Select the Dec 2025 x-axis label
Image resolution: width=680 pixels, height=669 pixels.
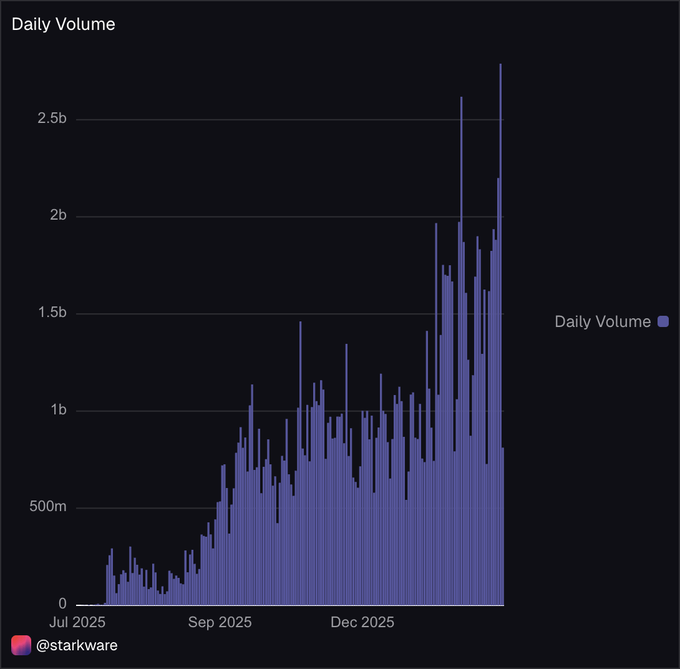point(363,623)
